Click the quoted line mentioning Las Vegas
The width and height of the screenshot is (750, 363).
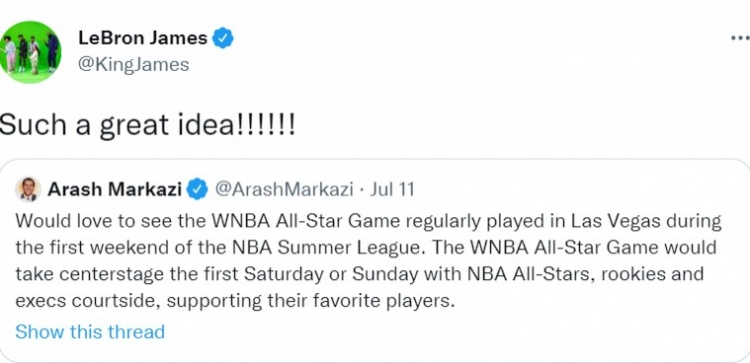click(x=368, y=221)
